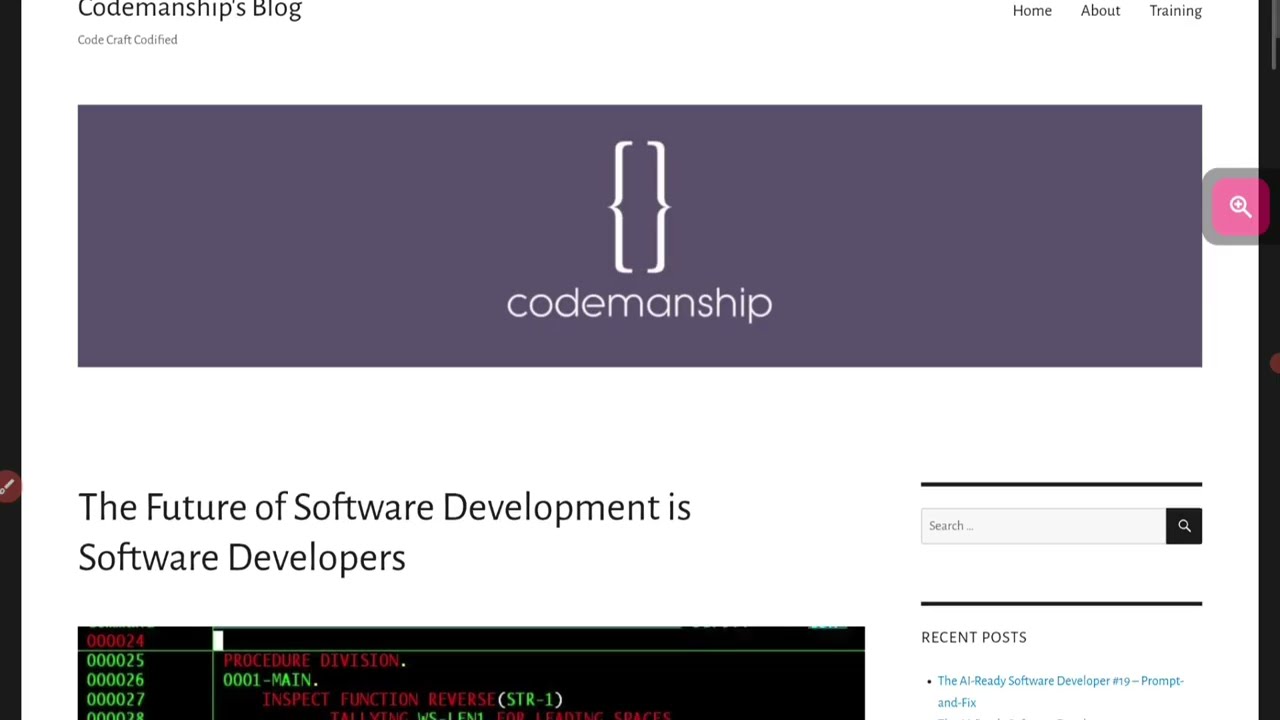Image resolution: width=1280 pixels, height=720 pixels.
Task: Open the Training menu item
Action: click(x=1175, y=11)
